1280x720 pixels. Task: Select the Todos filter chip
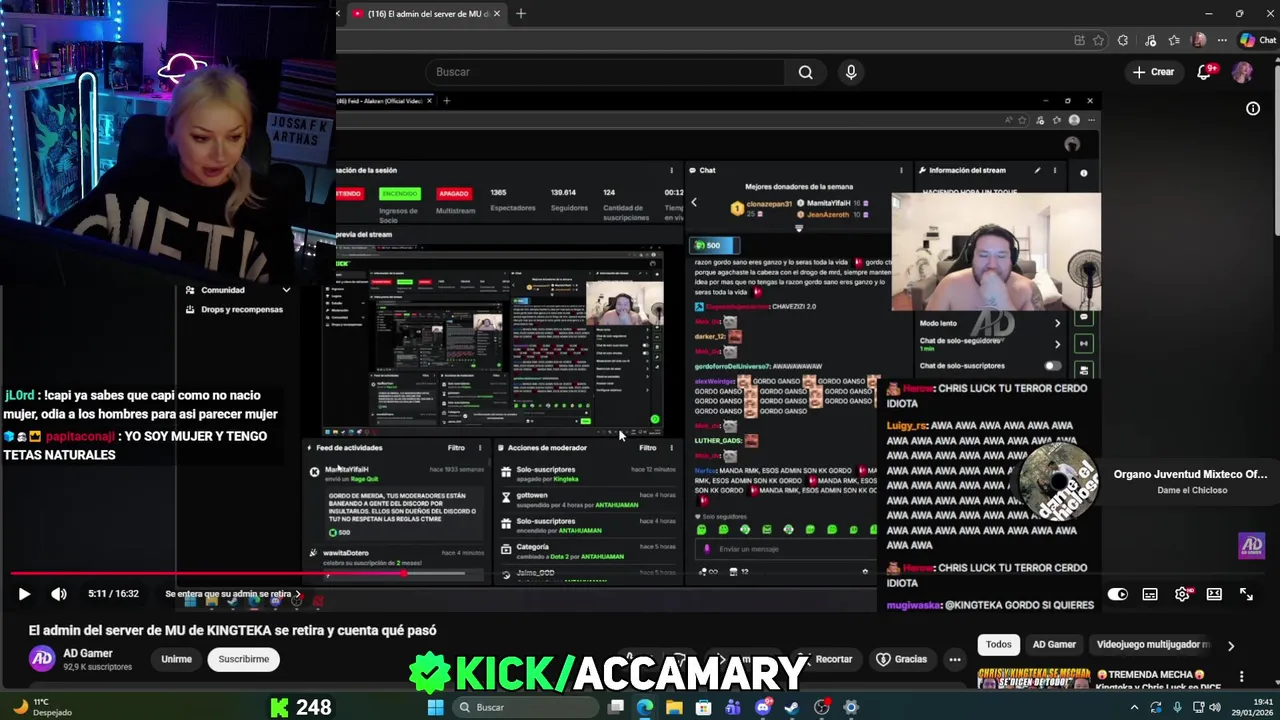pyautogui.click(x=999, y=645)
